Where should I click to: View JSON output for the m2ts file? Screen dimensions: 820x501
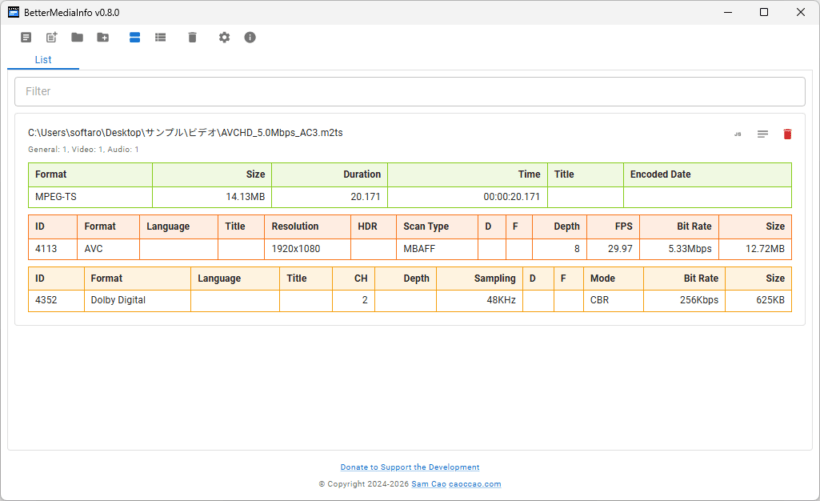(737, 134)
